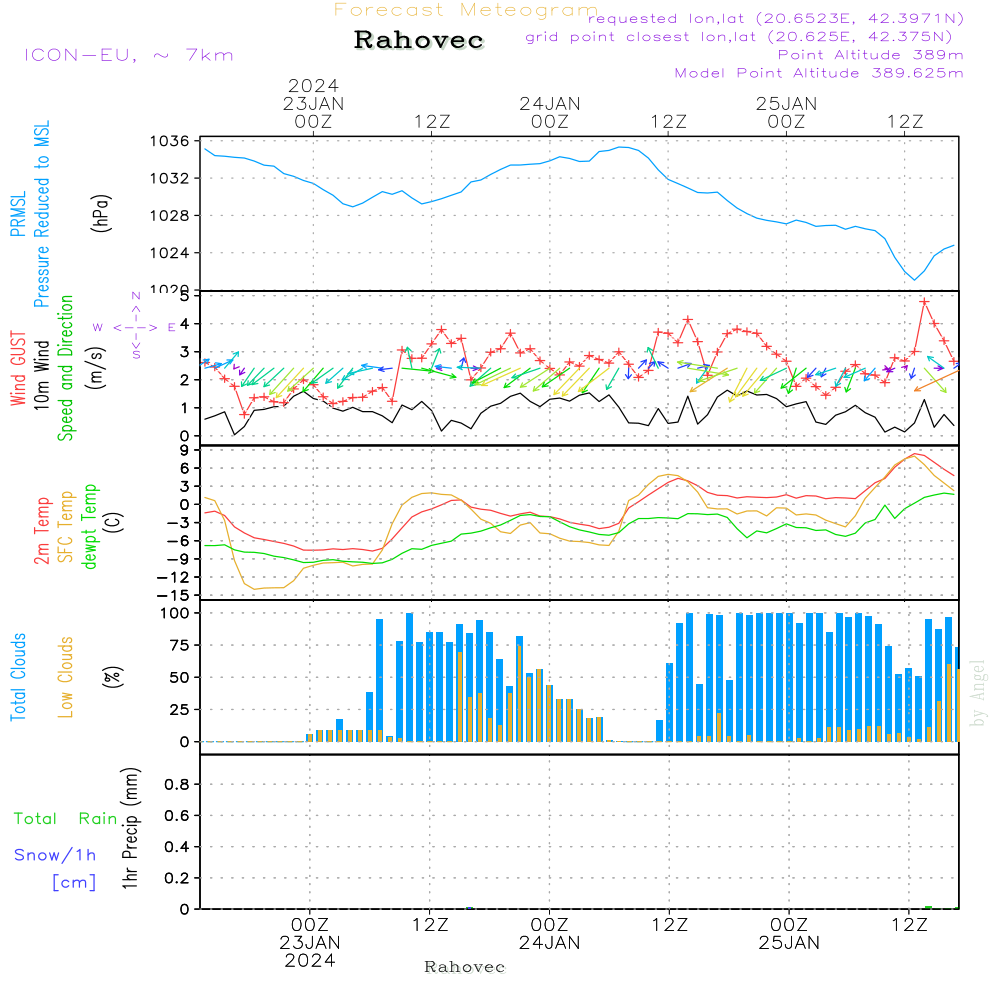Click the 'Low Clouds' orange label

[x=66, y=677]
